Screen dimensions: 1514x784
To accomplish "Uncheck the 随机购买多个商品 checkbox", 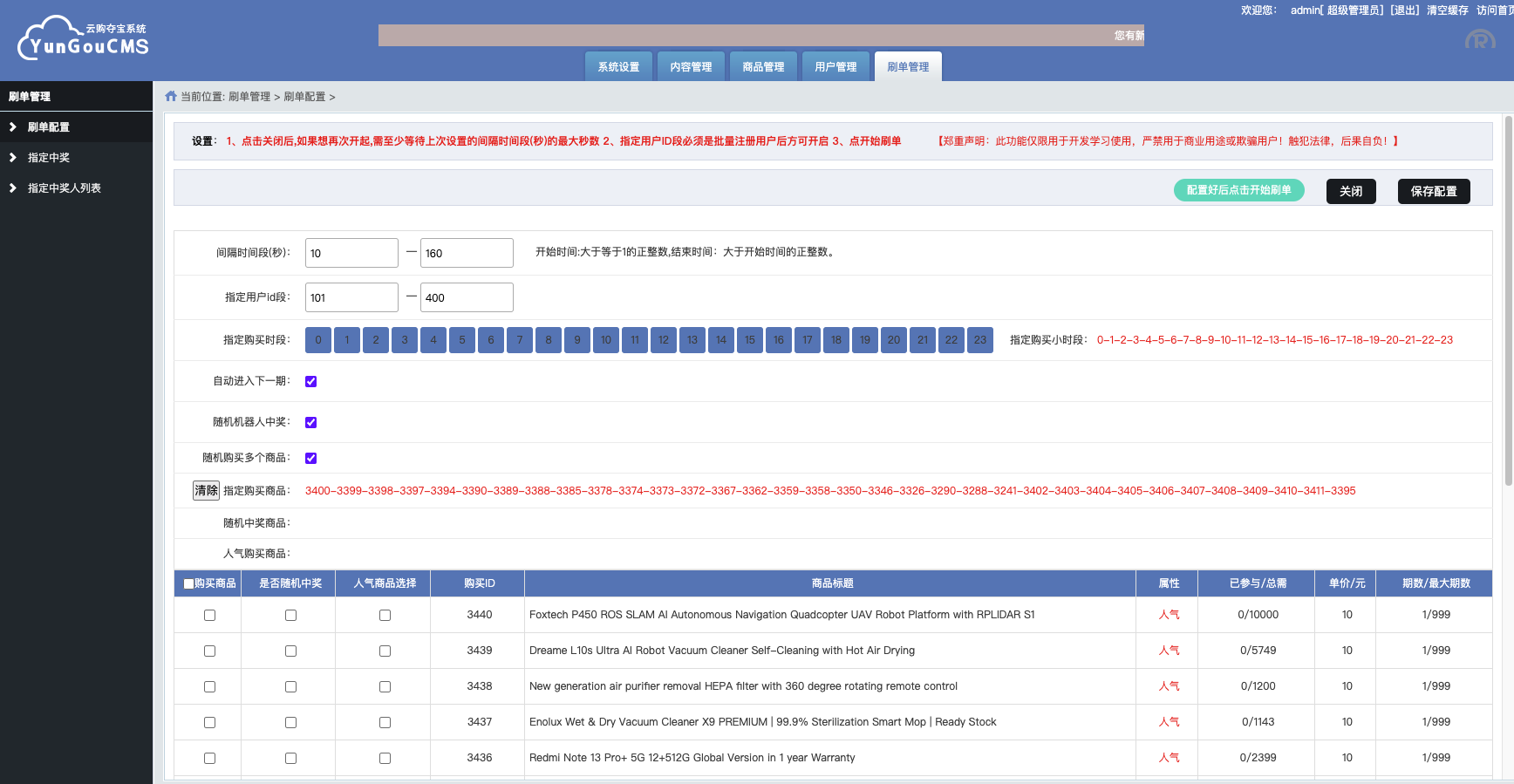I will 311,459.
